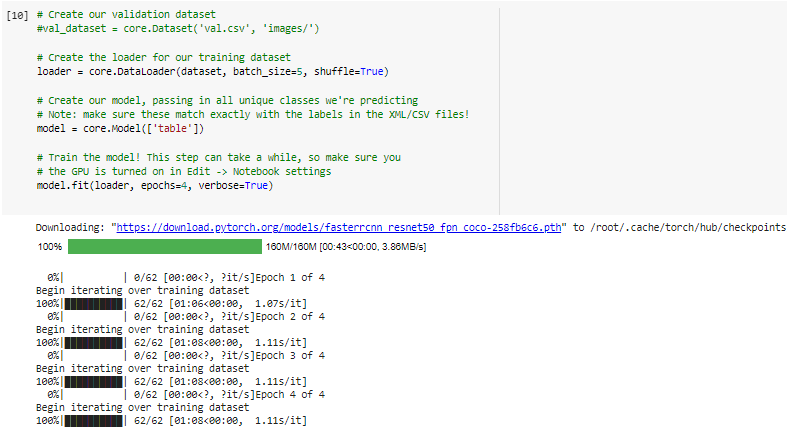This screenshot has height=438, width=787.
Task: Click the '100%' label beside the green bar
Action: tap(50, 247)
